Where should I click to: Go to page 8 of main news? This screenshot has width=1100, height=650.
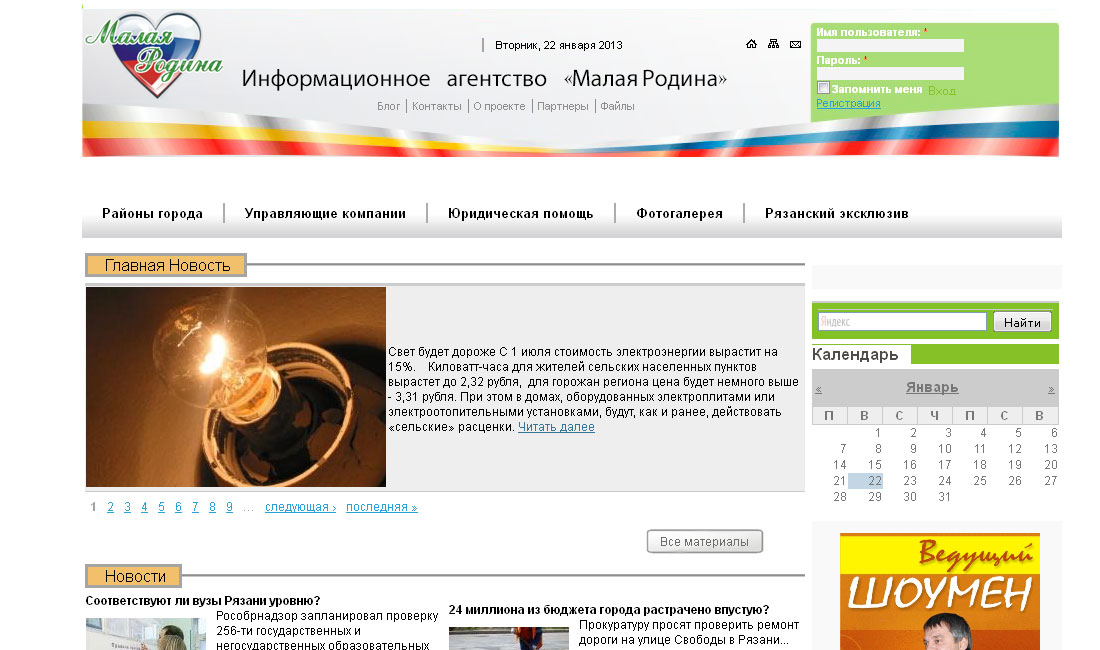[x=212, y=507]
